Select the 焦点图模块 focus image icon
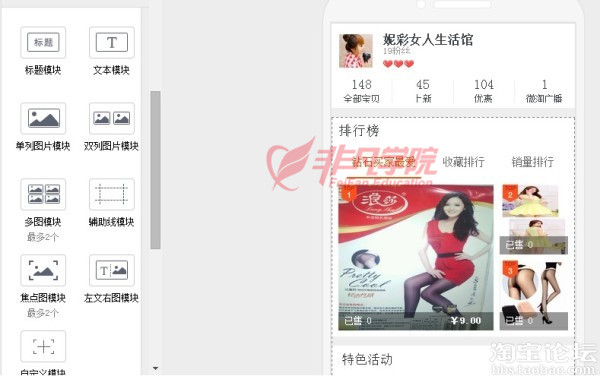 (43, 270)
